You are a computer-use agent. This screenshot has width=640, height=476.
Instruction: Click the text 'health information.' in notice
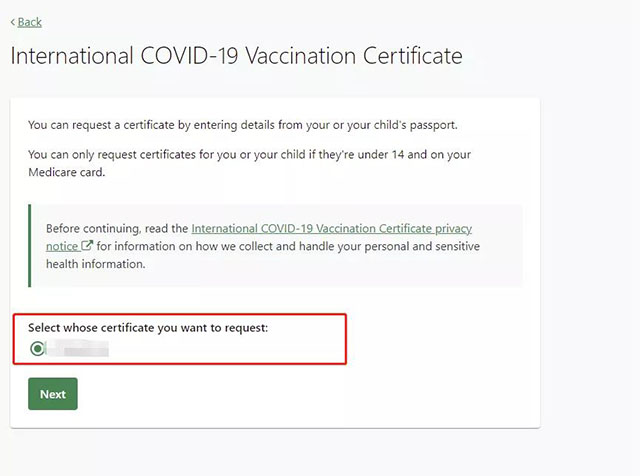[96, 264]
